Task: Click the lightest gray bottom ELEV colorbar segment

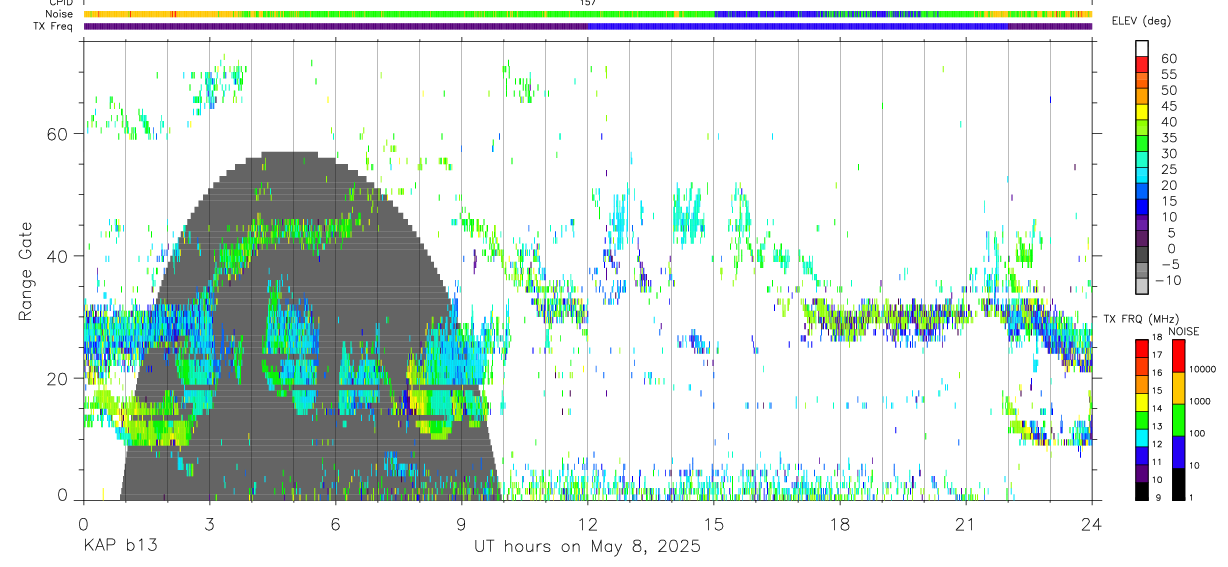Action: pos(1142,287)
